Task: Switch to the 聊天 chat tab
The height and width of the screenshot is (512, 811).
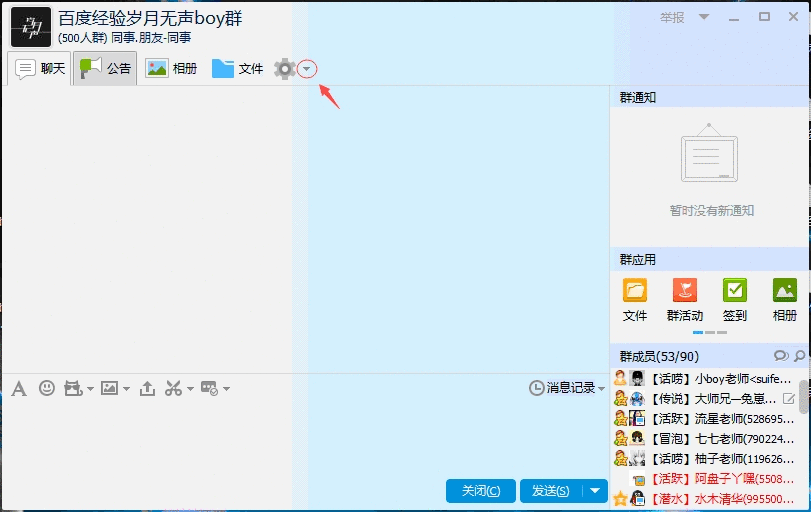Action: point(39,68)
